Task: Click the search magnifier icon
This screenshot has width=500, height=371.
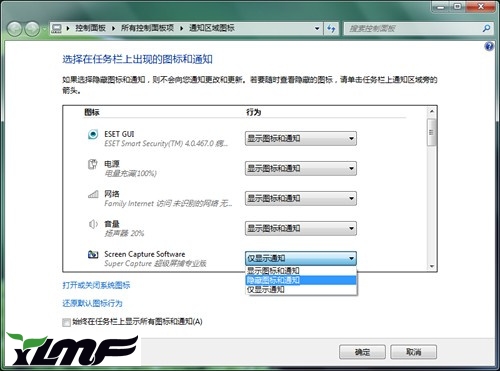Action: coord(486,29)
